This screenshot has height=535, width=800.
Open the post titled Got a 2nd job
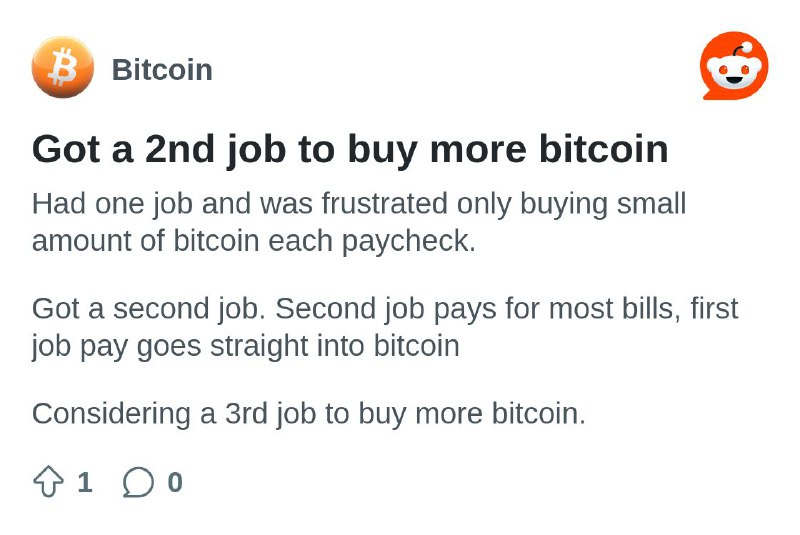(350, 149)
